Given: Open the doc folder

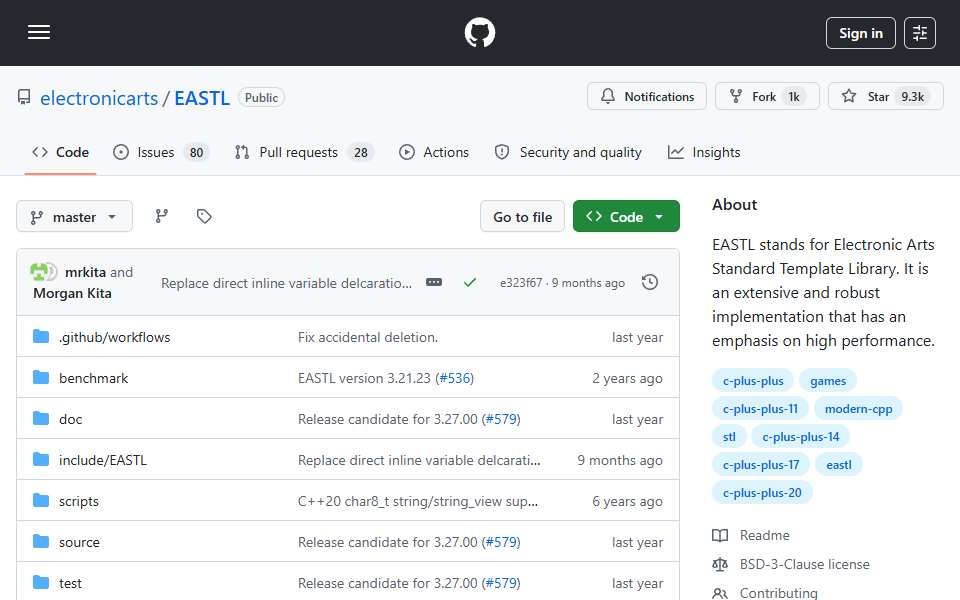Looking at the screenshot, I should [70, 419].
